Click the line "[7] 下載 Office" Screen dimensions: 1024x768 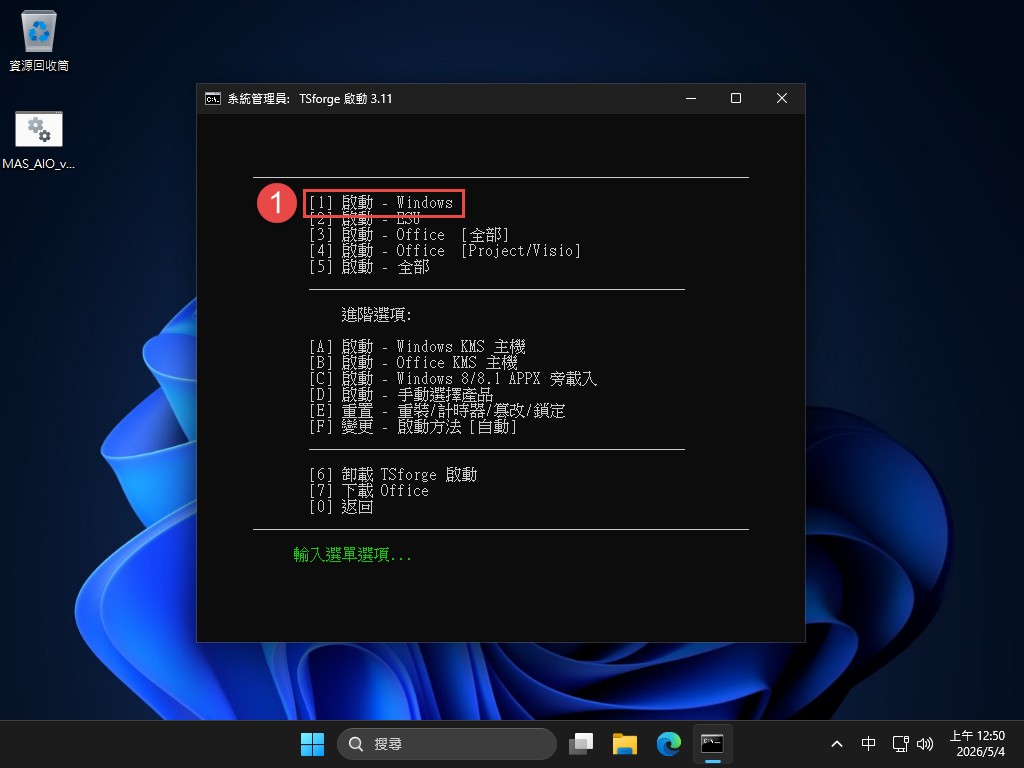[x=369, y=490]
